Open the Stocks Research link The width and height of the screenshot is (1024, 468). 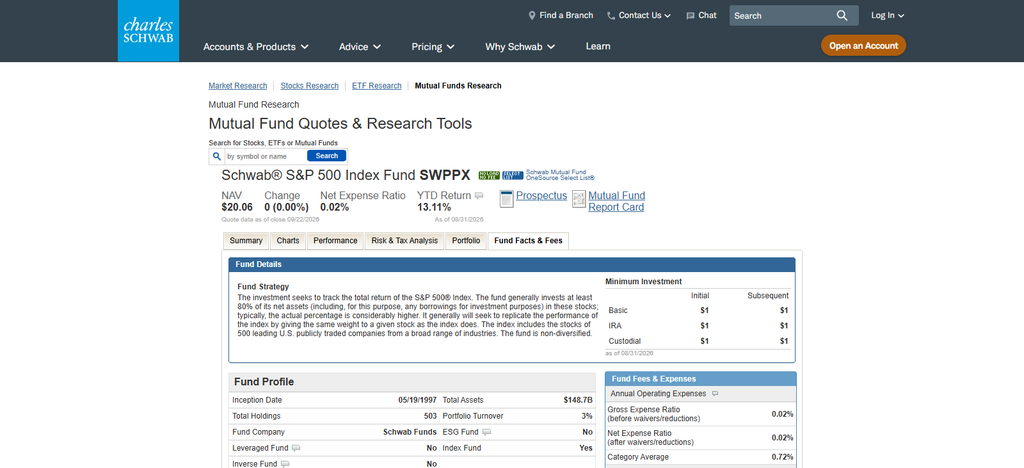click(310, 86)
